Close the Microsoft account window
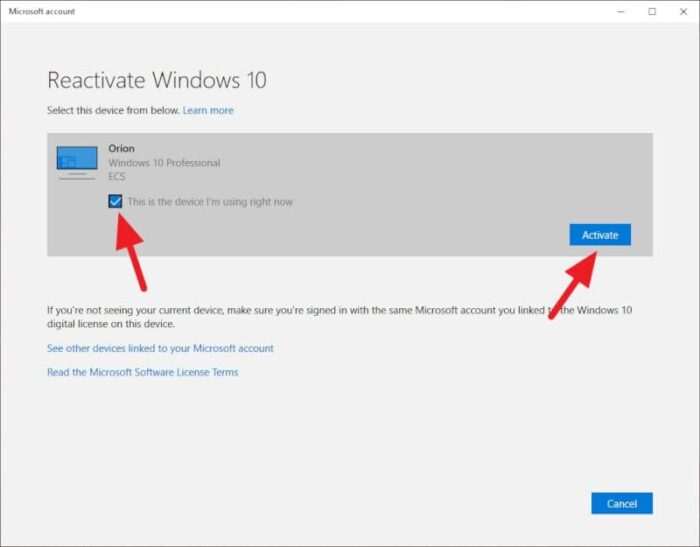The height and width of the screenshot is (547, 700). click(x=683, y=12)
